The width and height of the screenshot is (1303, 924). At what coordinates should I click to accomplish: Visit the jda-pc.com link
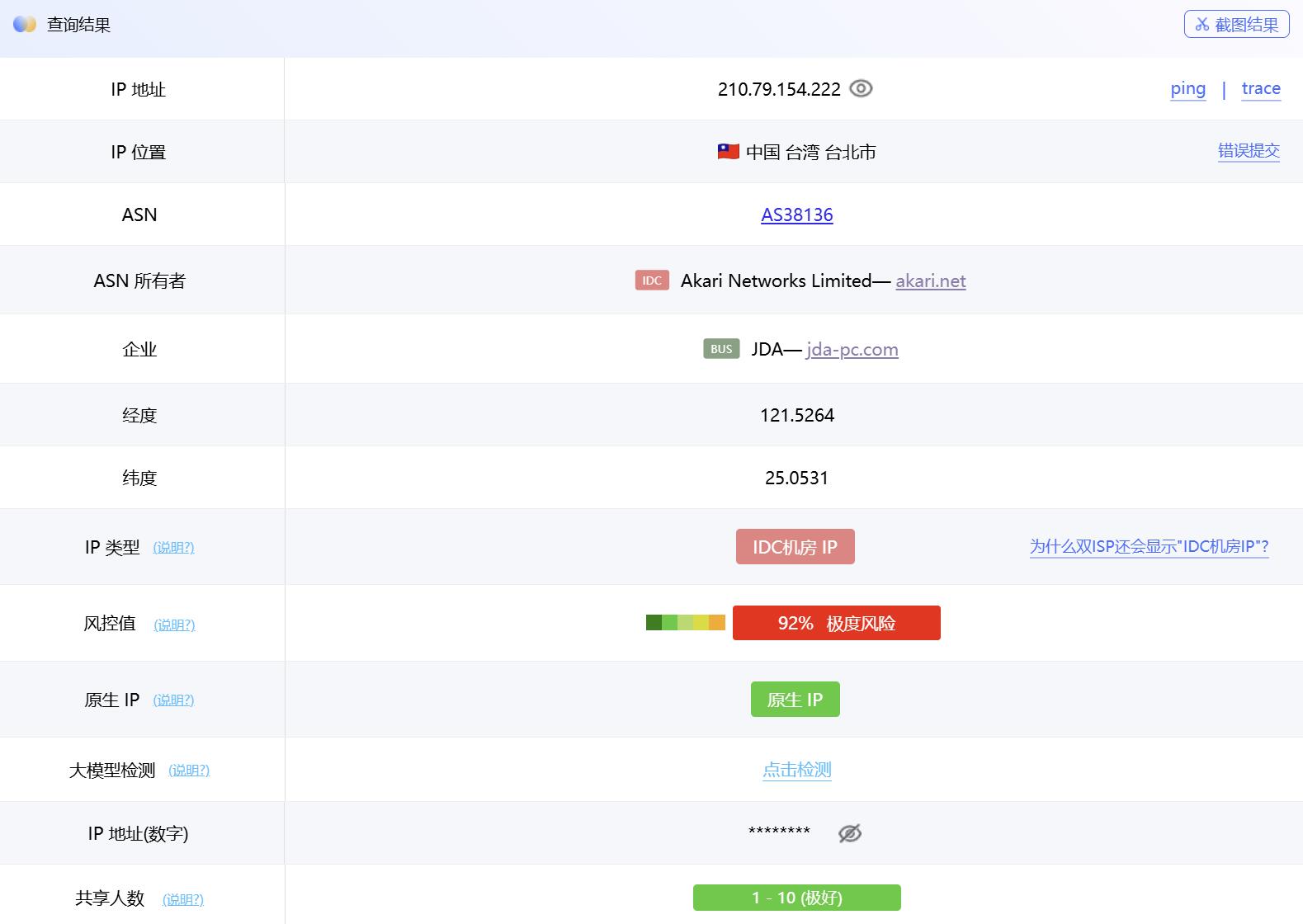click(x=852, y=350)
